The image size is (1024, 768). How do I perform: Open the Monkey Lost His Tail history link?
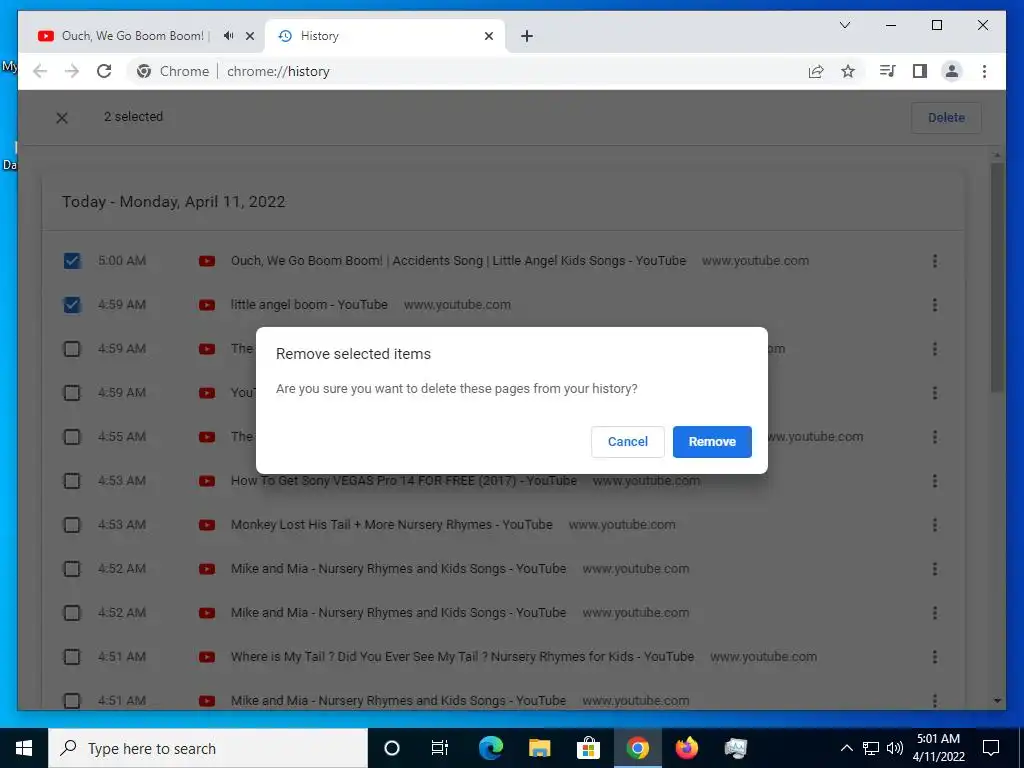pos(391,524)
